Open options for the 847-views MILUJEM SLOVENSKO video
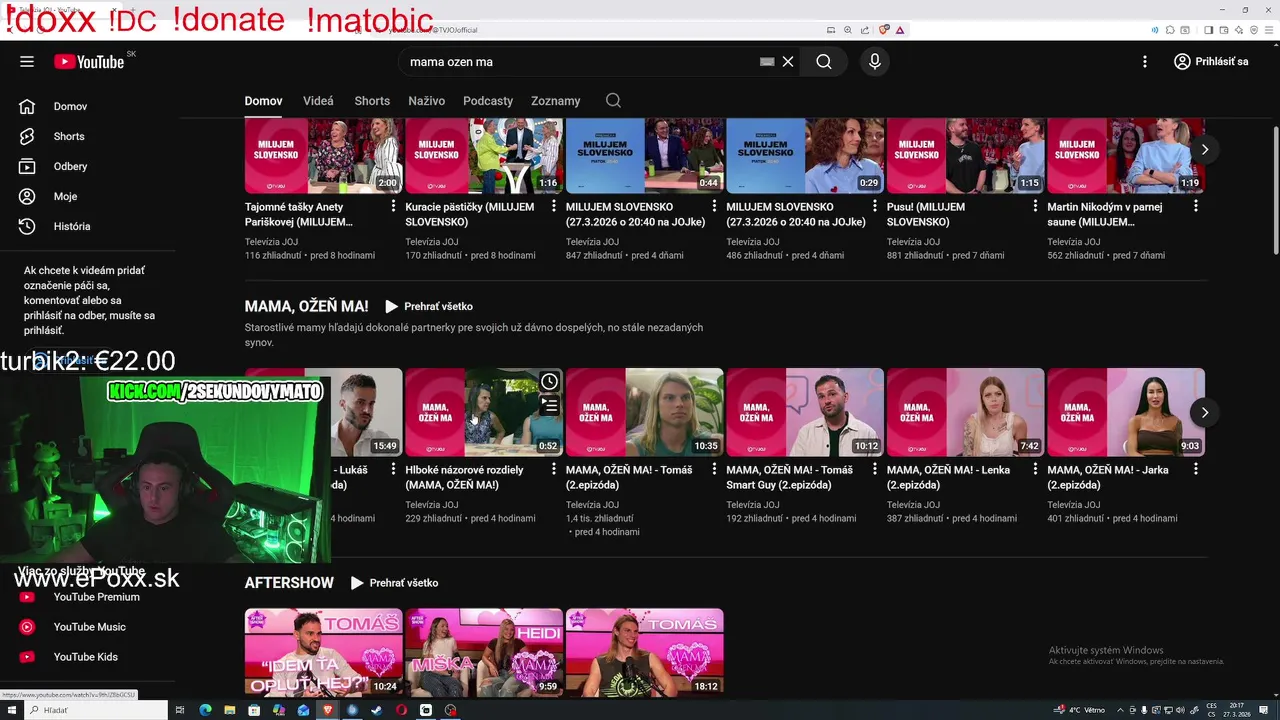Screen dimensions: 1280x720 714,206
